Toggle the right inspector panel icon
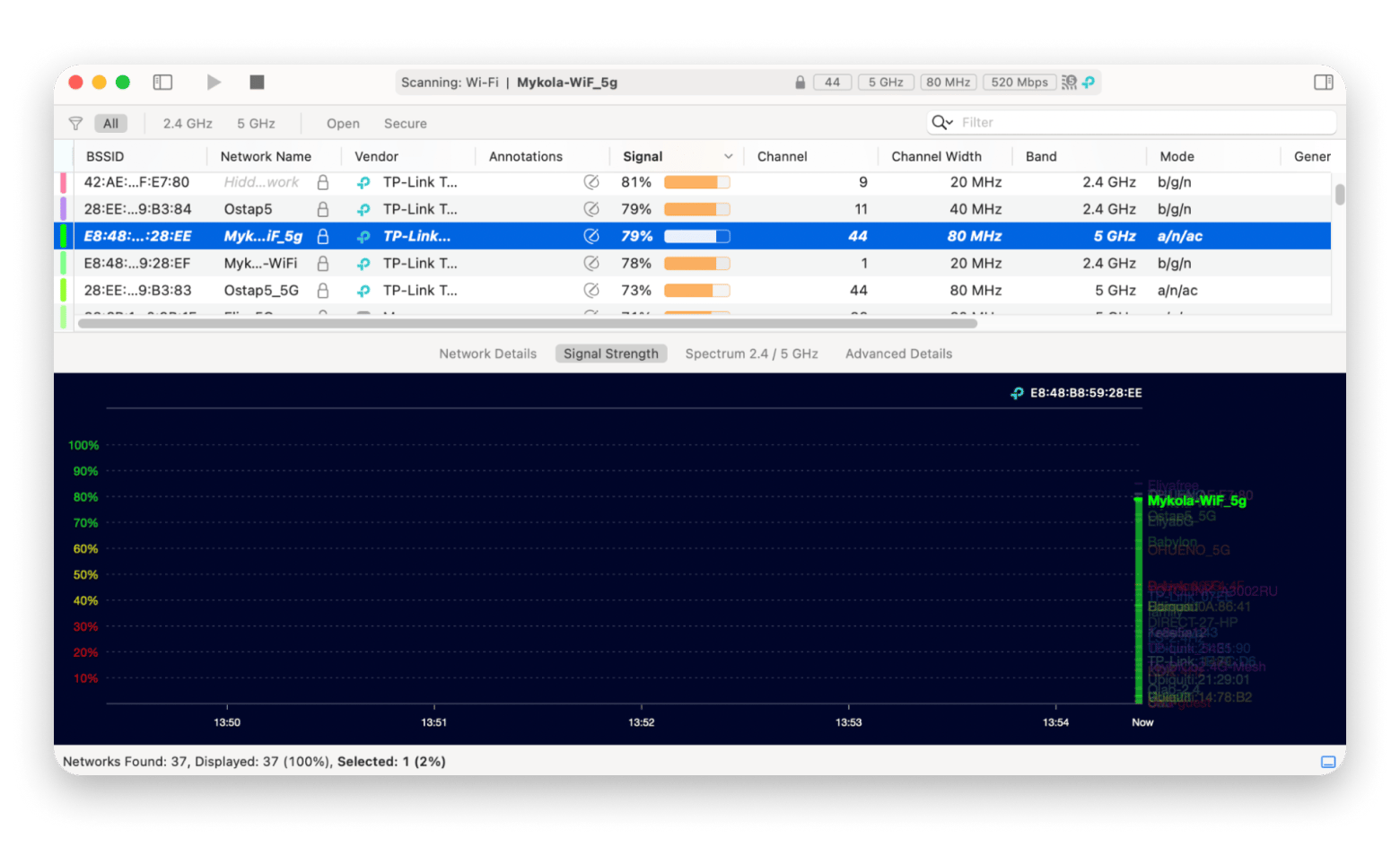 (1323, 83)
